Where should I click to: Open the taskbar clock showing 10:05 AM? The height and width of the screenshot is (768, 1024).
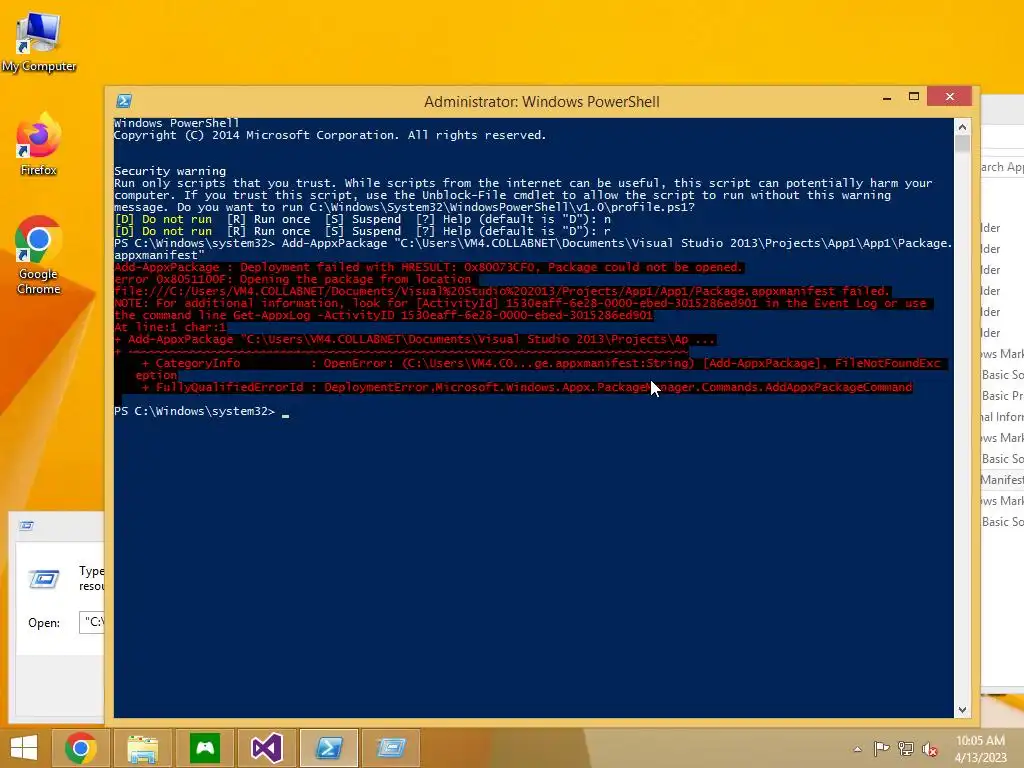(x=981, y=748)
